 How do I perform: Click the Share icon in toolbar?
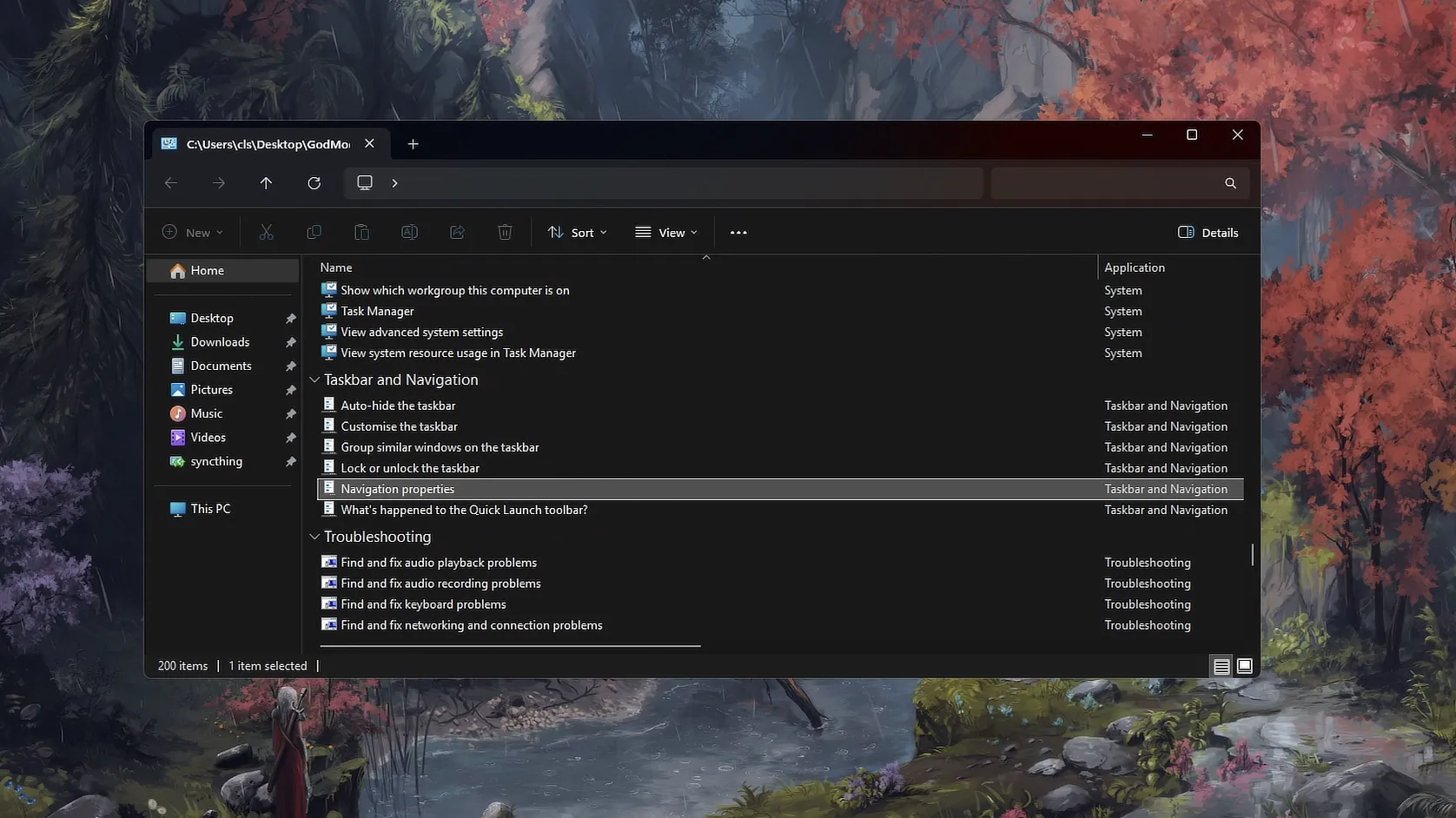pyautogui.click(x=457, y=233)
